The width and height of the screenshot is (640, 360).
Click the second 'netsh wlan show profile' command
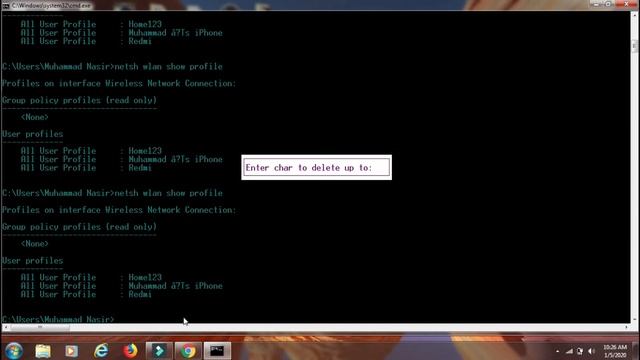[x=169, y=193]
